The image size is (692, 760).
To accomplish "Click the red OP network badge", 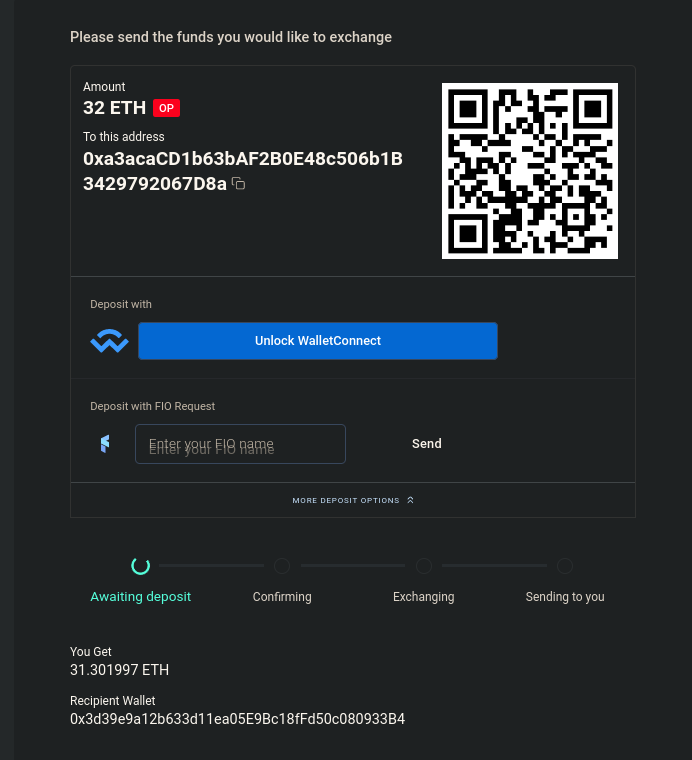I will [x=166, y=108].
